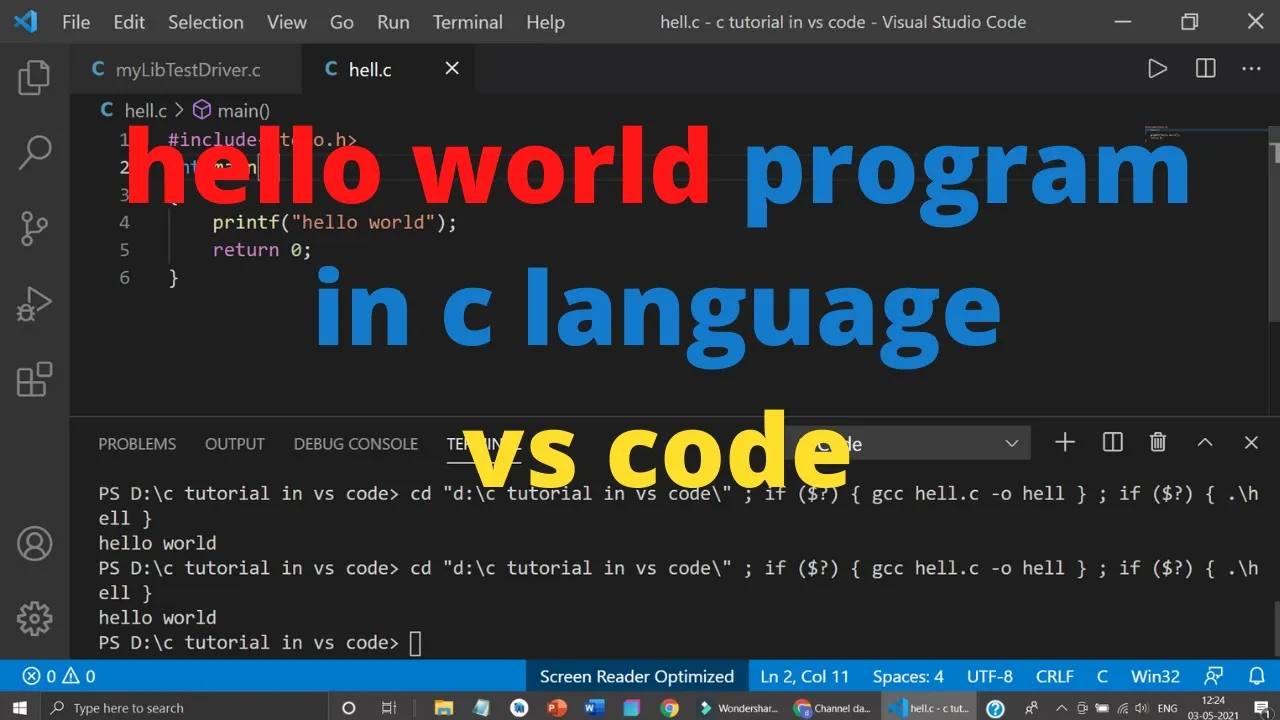The width and height of the screenshot is (1280, 720).
Task: Open Manage gear settings icon
Action: (34, 618)
